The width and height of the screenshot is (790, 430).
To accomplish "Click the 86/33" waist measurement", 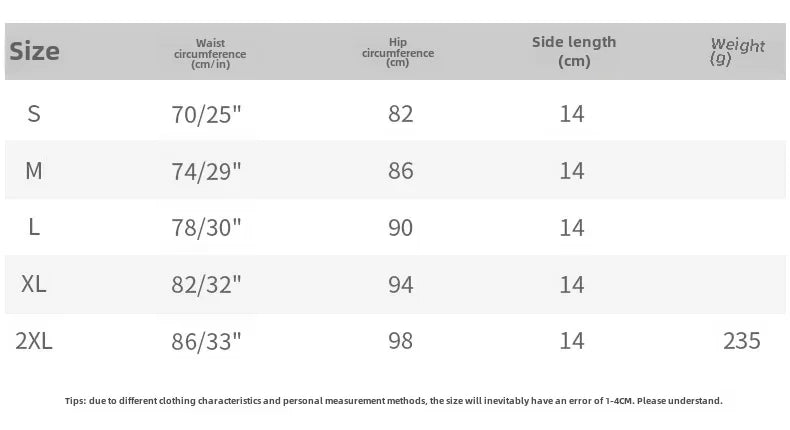I will [207, 342].
